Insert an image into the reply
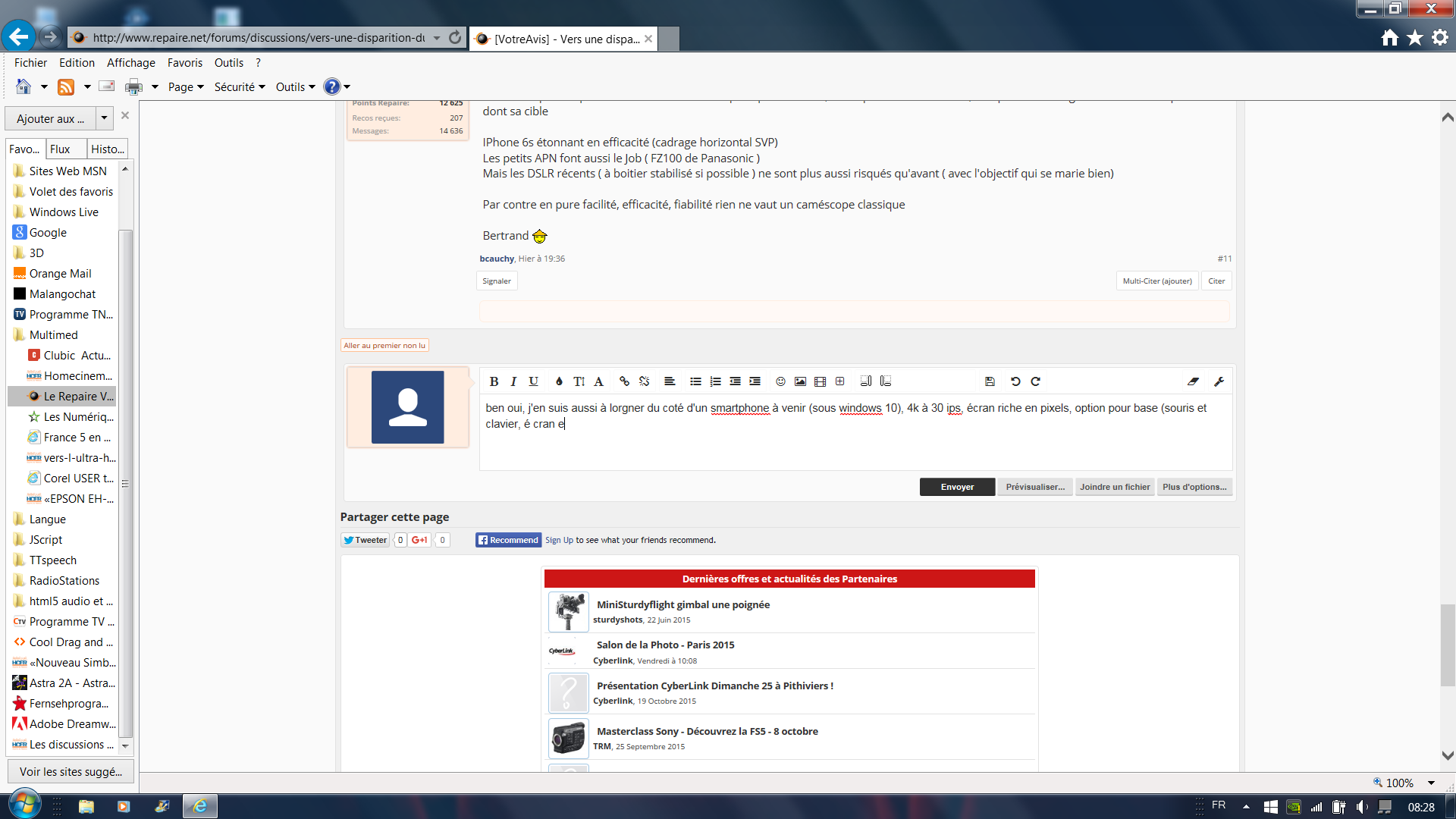Viewport: 1456px width, 819px height. 800,381
